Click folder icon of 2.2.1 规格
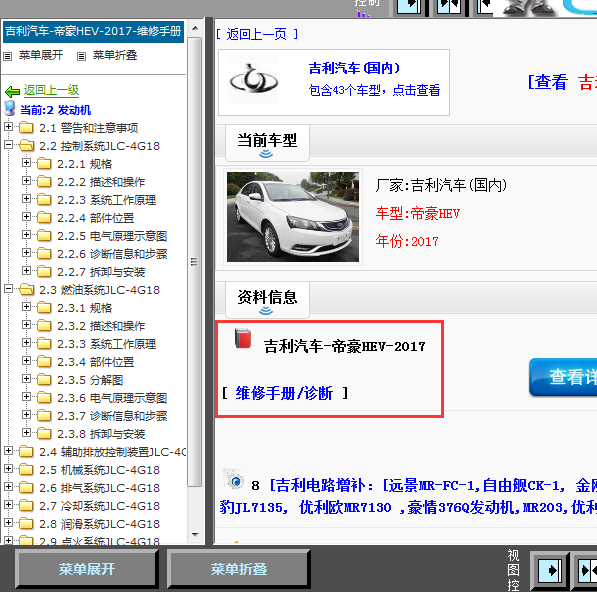The image size is (597, 592). pos(44,164)
